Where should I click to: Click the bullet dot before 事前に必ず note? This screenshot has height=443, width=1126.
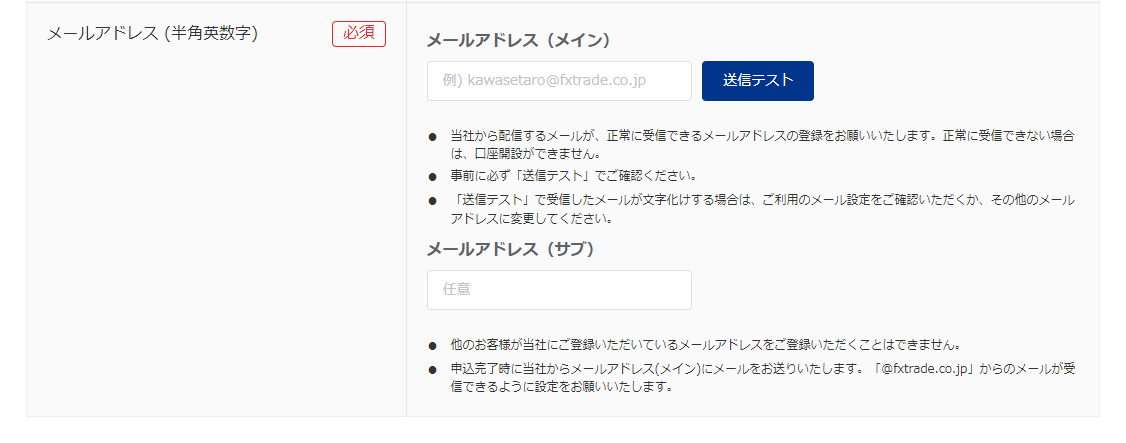(433, 177)
